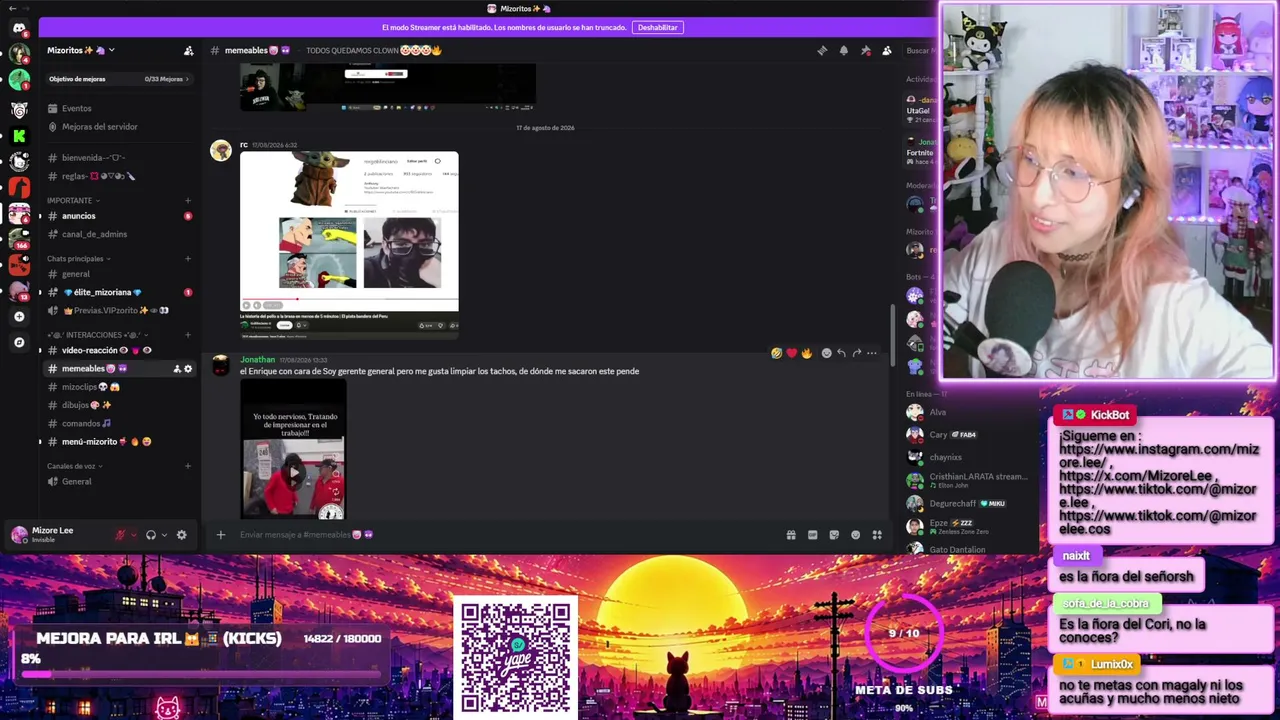Click the add a server plus icon
Viewport: 1280px width, 720px height.
tap(19, 317)
